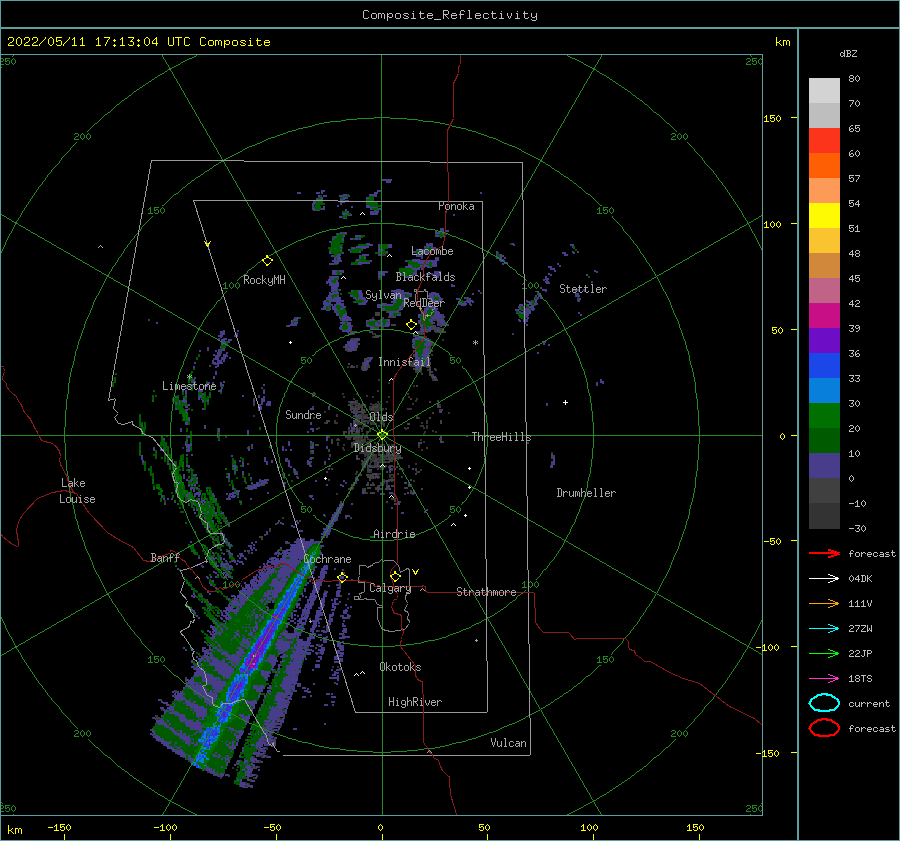Click the Sundre label
Viewport: 900px width, 841px height.
(303, 414)
